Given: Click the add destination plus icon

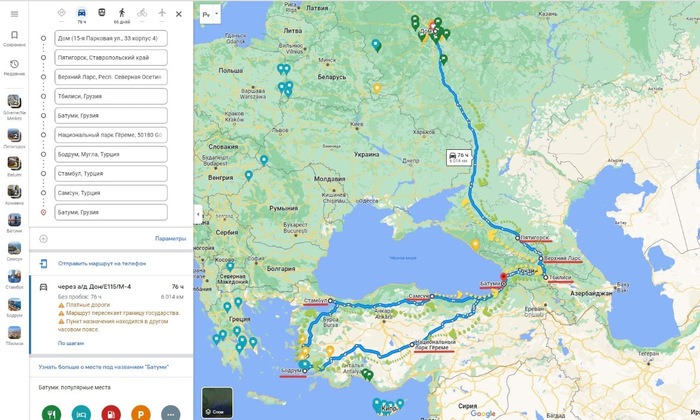Looking at the screenshot, I should tap(43, 239).
